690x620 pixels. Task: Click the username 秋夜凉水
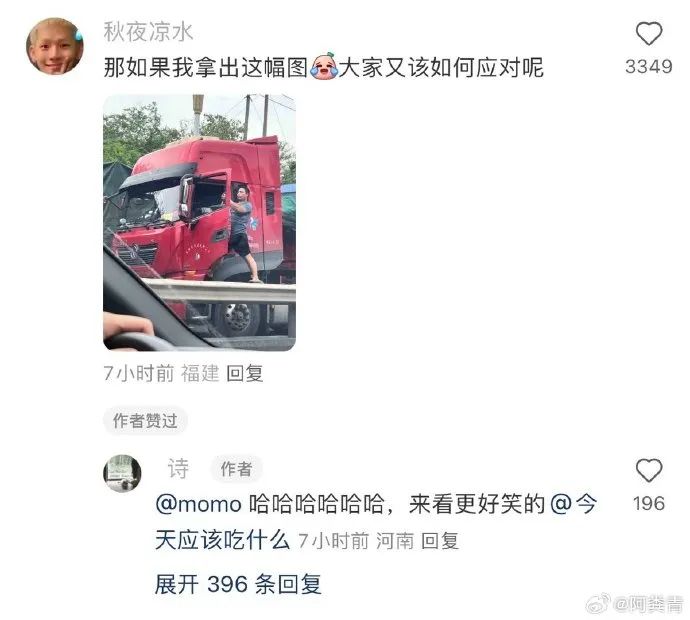[x=148, y=32]
